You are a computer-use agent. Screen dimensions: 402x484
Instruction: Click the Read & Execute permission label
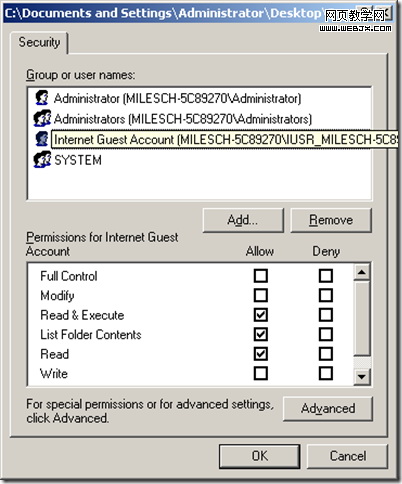pos(82,315)
